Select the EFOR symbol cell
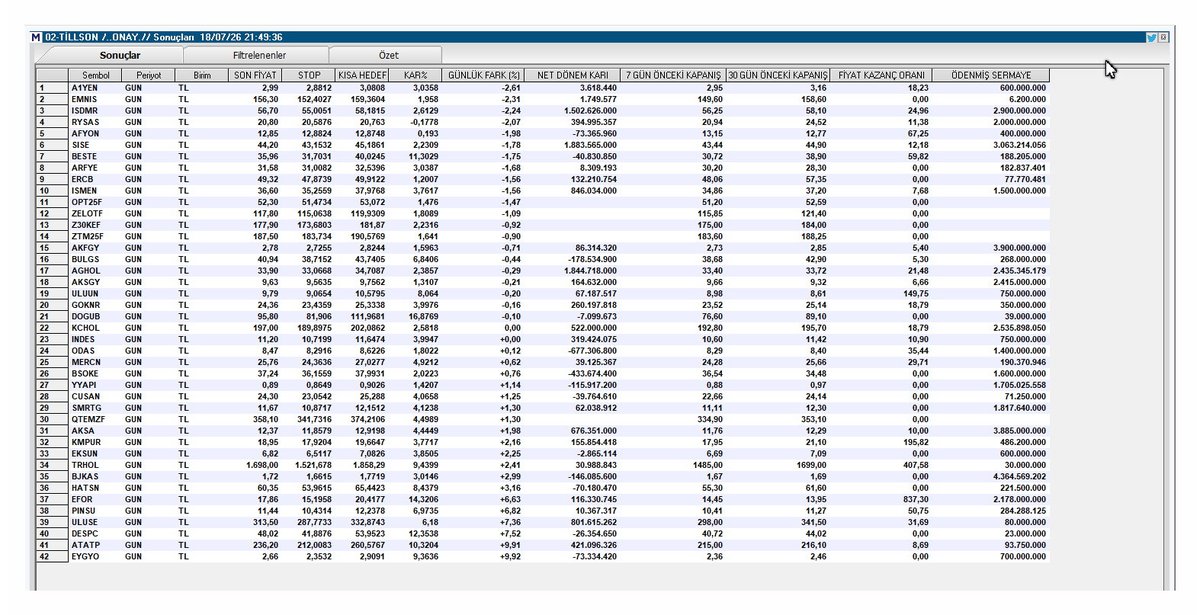The width and height of the screenshot is (1200, 615). 95,498
